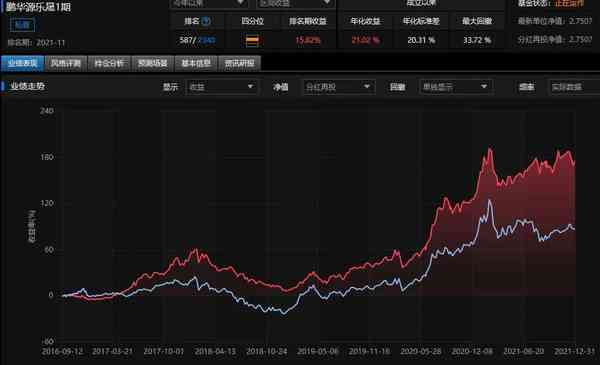Click the dropdown arrow of 显示 selector
This screenshot has width=600, height=365.
tap(250, 87)
